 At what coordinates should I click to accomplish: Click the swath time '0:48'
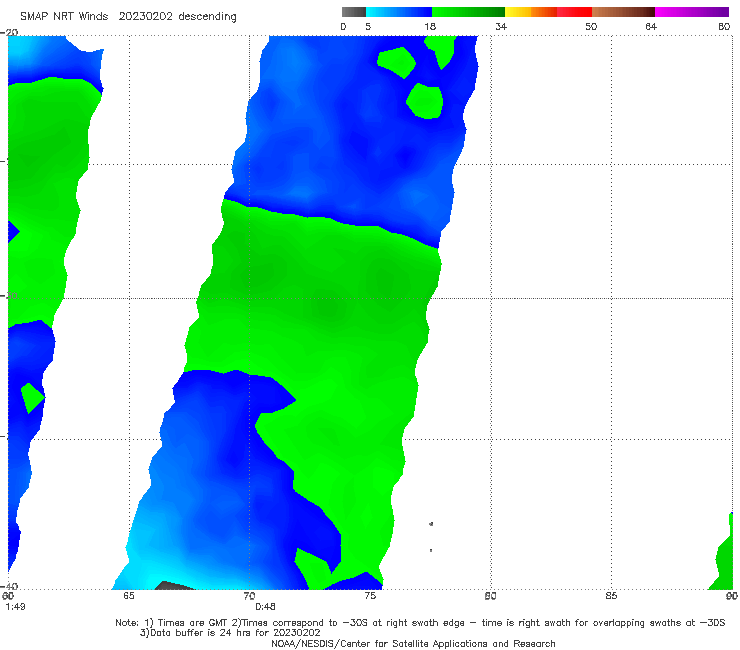[x=265, y=607]
